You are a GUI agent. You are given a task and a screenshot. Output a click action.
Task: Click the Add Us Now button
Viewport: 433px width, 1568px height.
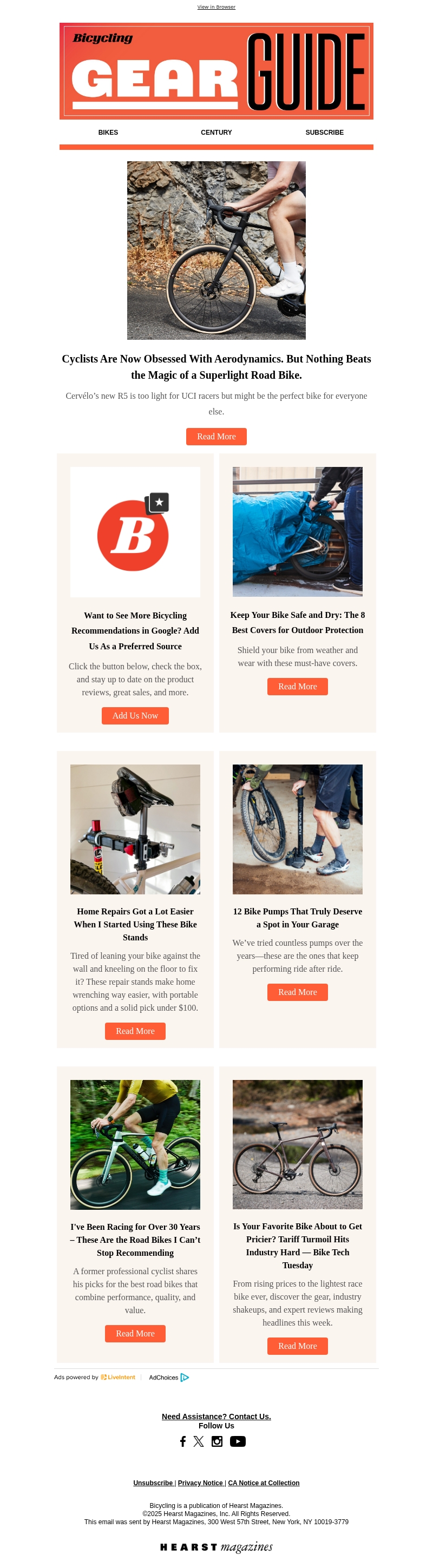(x=135, y=715)
